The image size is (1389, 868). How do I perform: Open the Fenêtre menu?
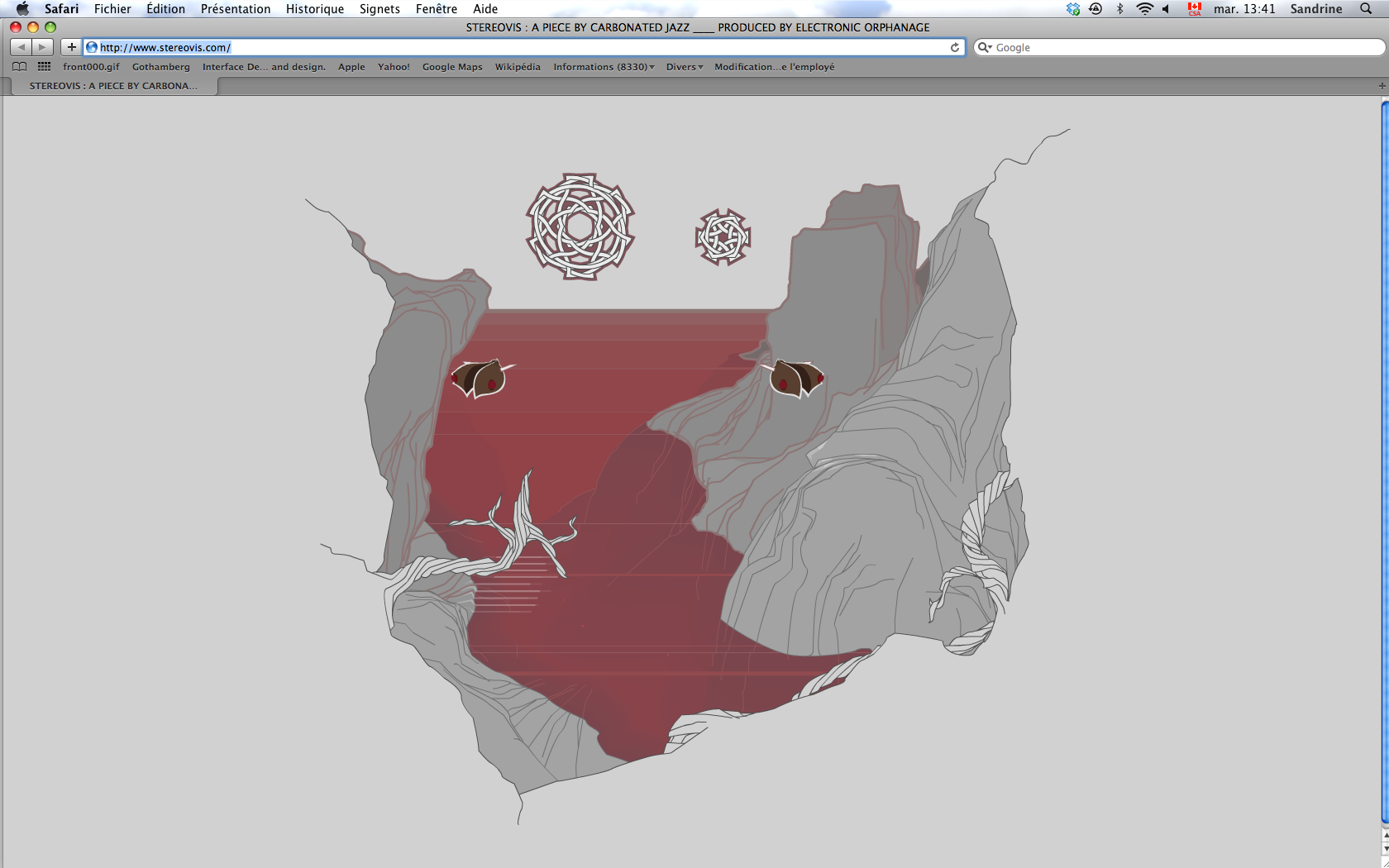[437, 9]
